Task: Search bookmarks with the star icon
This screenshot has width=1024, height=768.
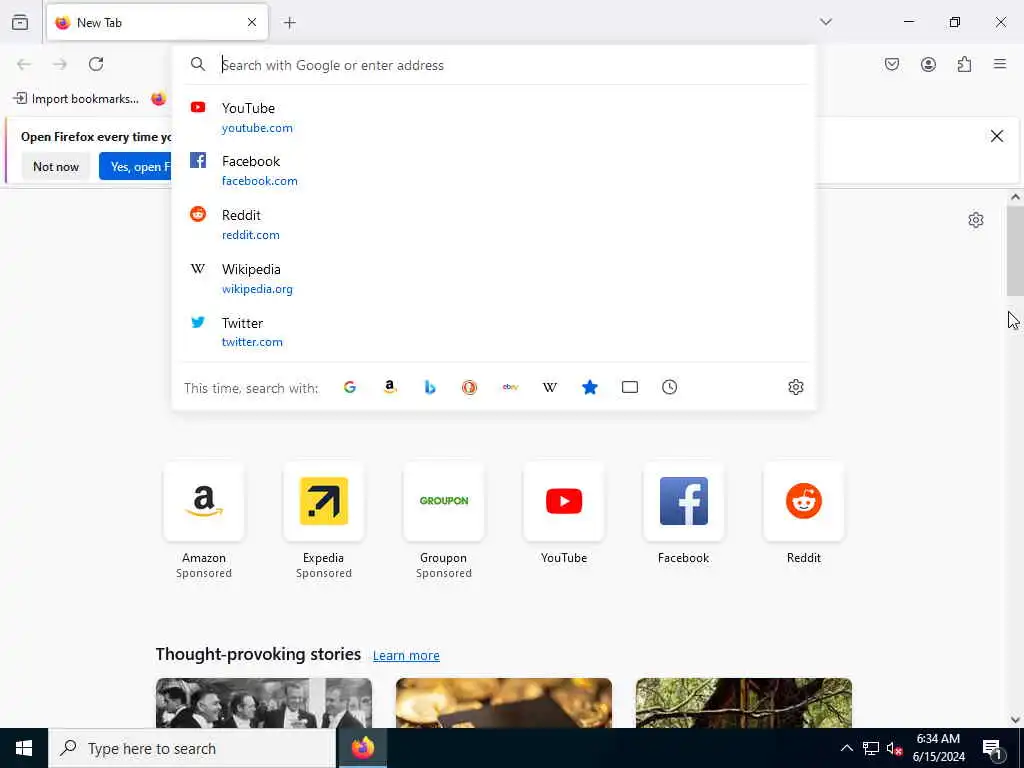Action: pos(590,387)
